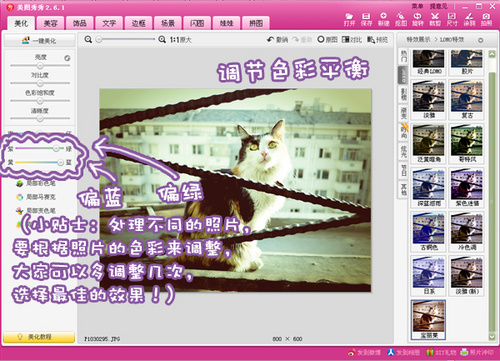Click the 对比度 contrast slider handle
The height and width of the screenshot is (361, 500).
[x=40, y=83]
